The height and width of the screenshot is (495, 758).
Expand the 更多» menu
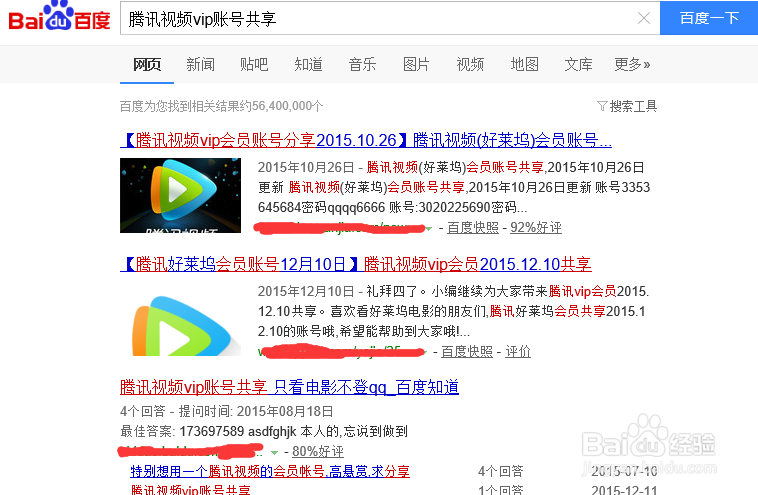point(632,64)
